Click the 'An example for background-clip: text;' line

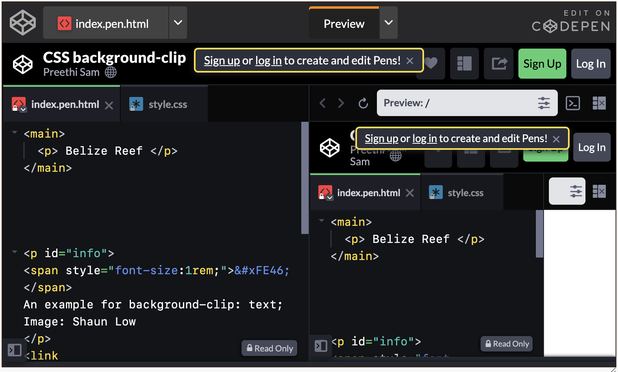[x=153, y=305]
